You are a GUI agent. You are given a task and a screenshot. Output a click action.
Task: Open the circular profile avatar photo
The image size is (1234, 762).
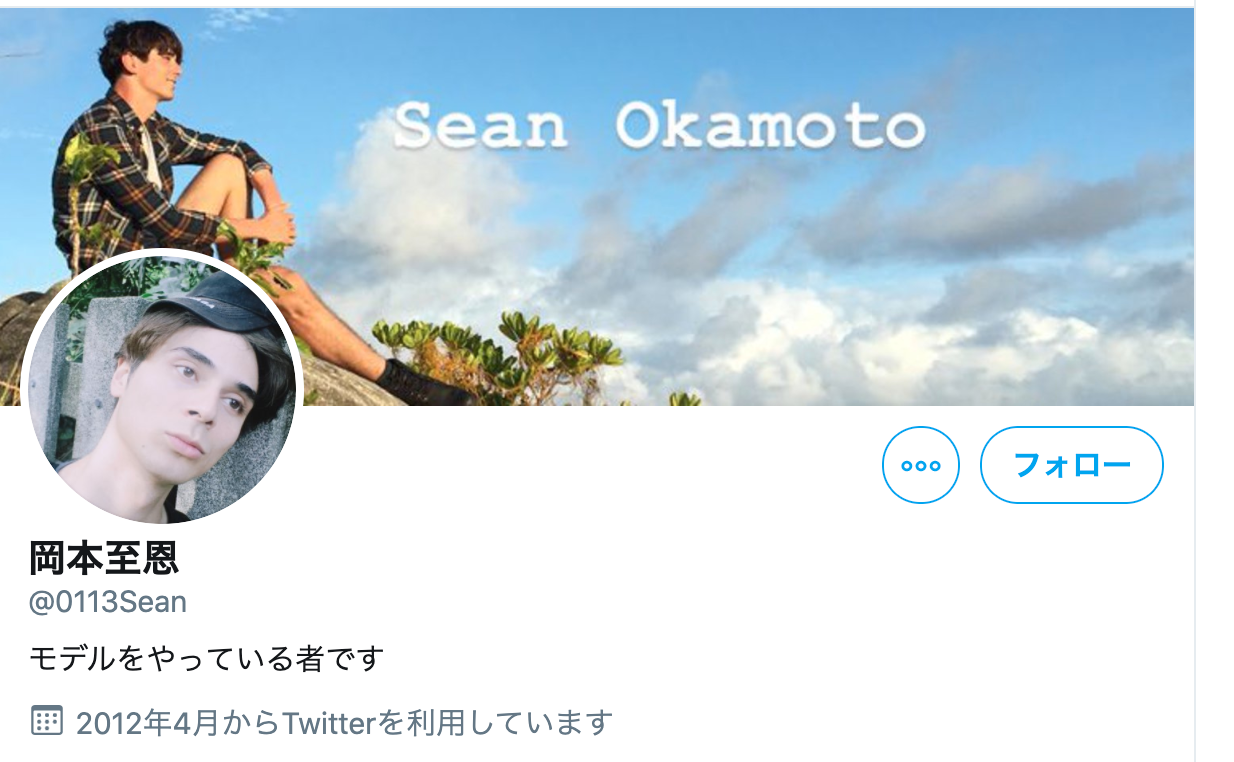(162, 387)
